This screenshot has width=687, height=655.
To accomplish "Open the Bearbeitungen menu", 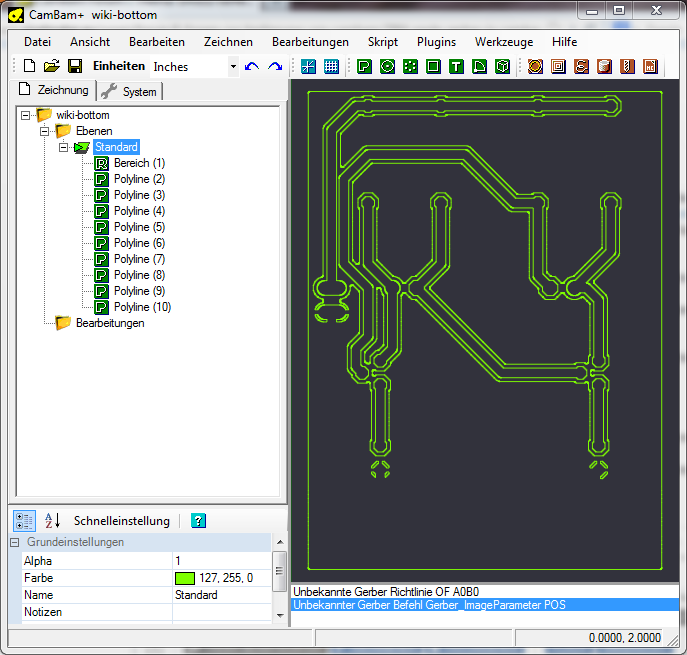I will [310, 42].
